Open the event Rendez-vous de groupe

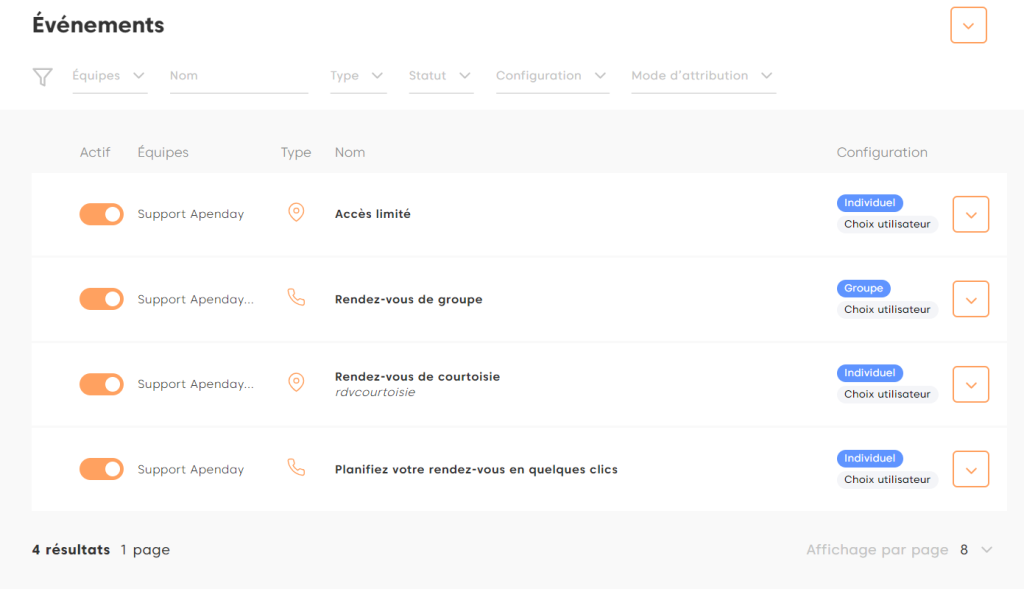coord(408,299)
